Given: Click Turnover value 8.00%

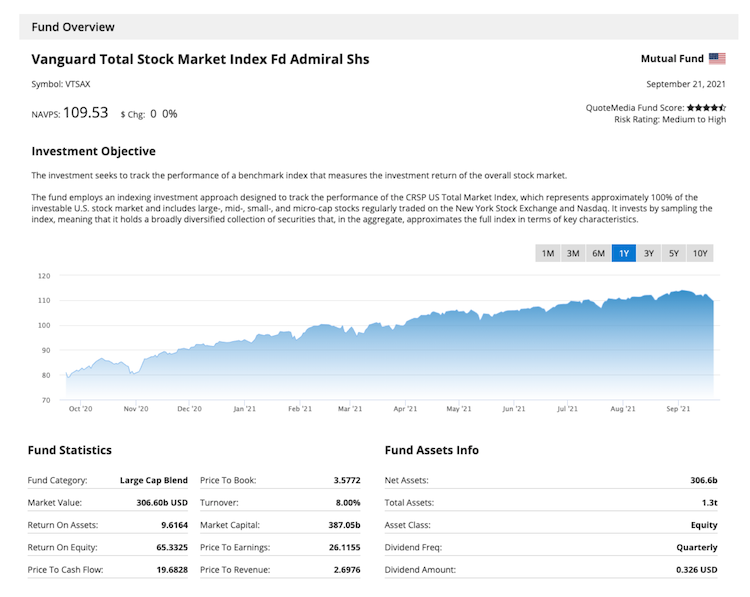Looking at the screenshot, I should point(348,503).
